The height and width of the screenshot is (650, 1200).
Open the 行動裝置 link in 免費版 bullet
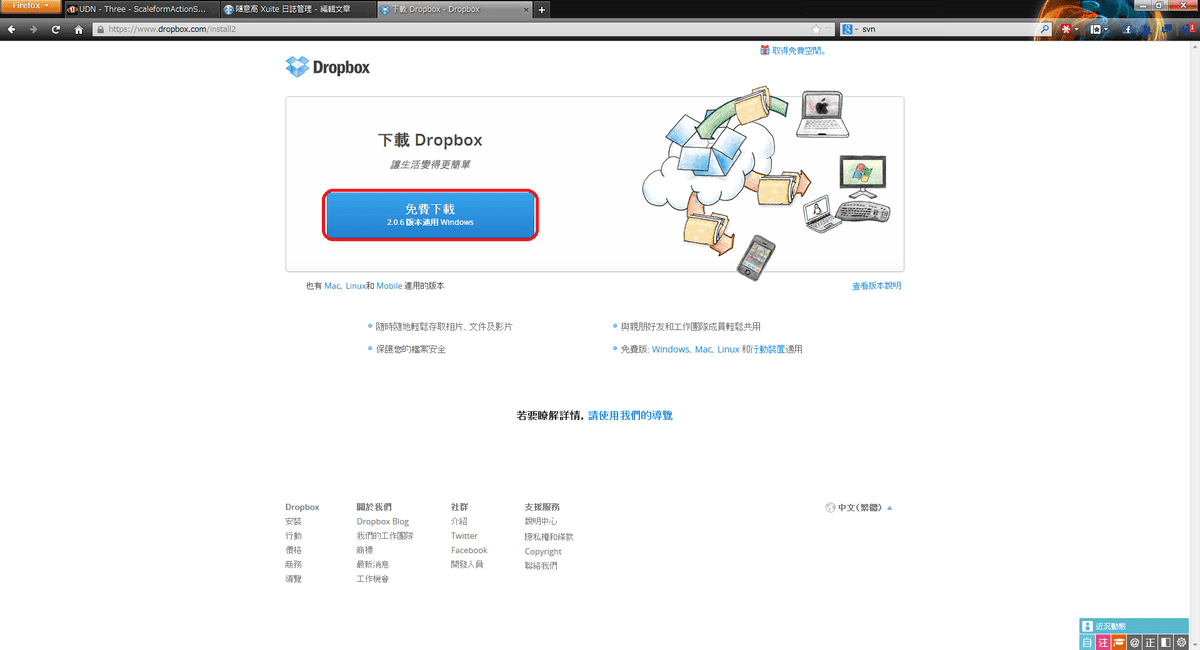768,350
